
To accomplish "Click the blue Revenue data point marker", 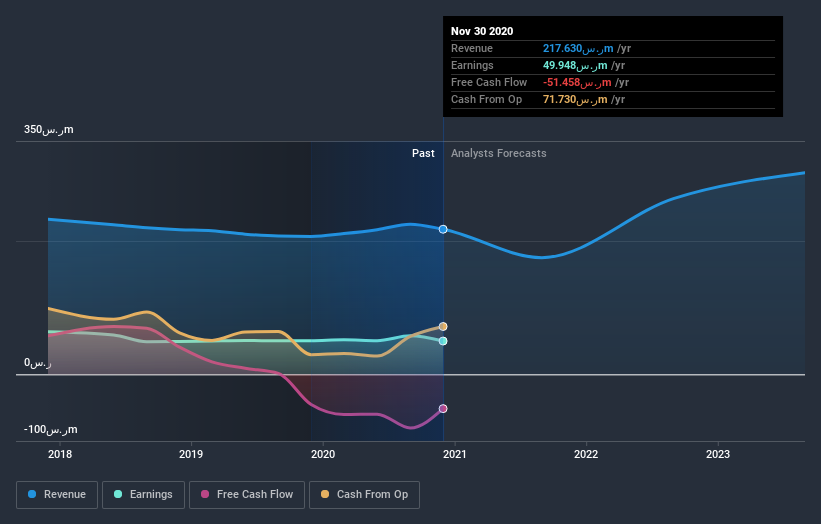I will coord(443,229).
